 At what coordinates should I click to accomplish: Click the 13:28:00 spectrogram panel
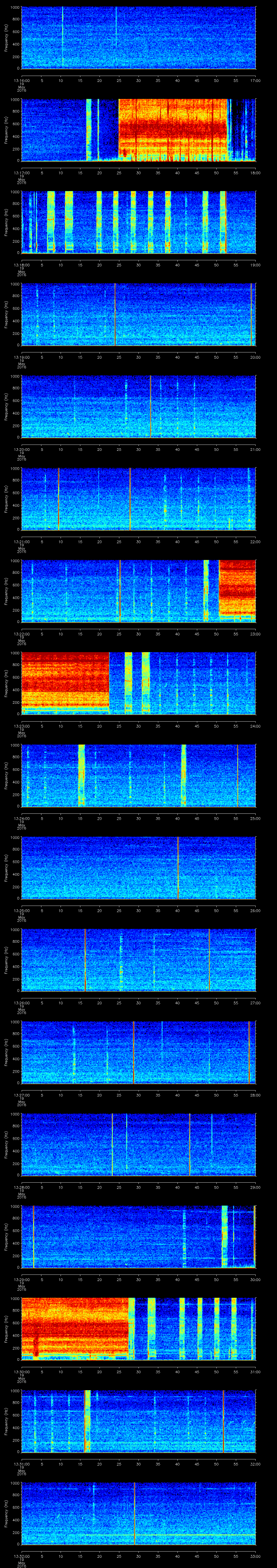138,1144
